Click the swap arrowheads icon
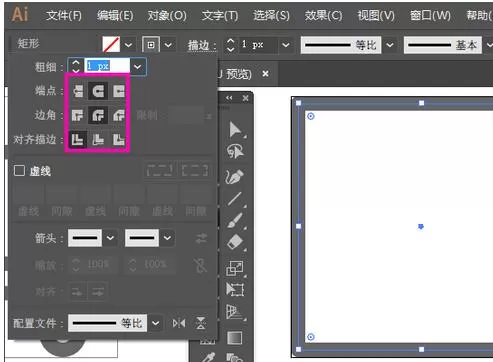 [x=201, y=238]
